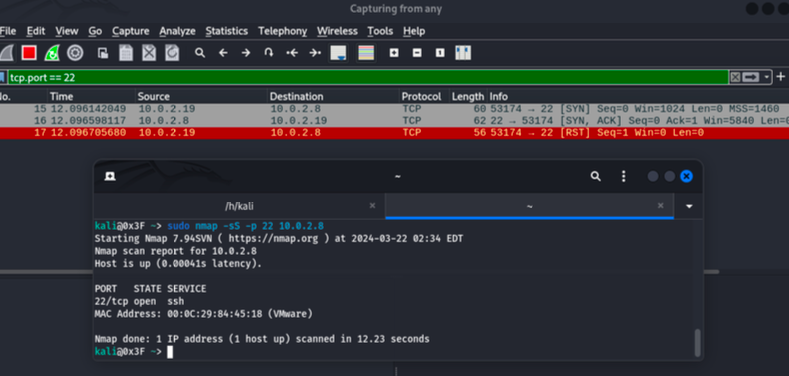The height and width of the screenshot is (376, 789).
Task: Expand the terminal tab list dropdown
Action: click(689, 206)
